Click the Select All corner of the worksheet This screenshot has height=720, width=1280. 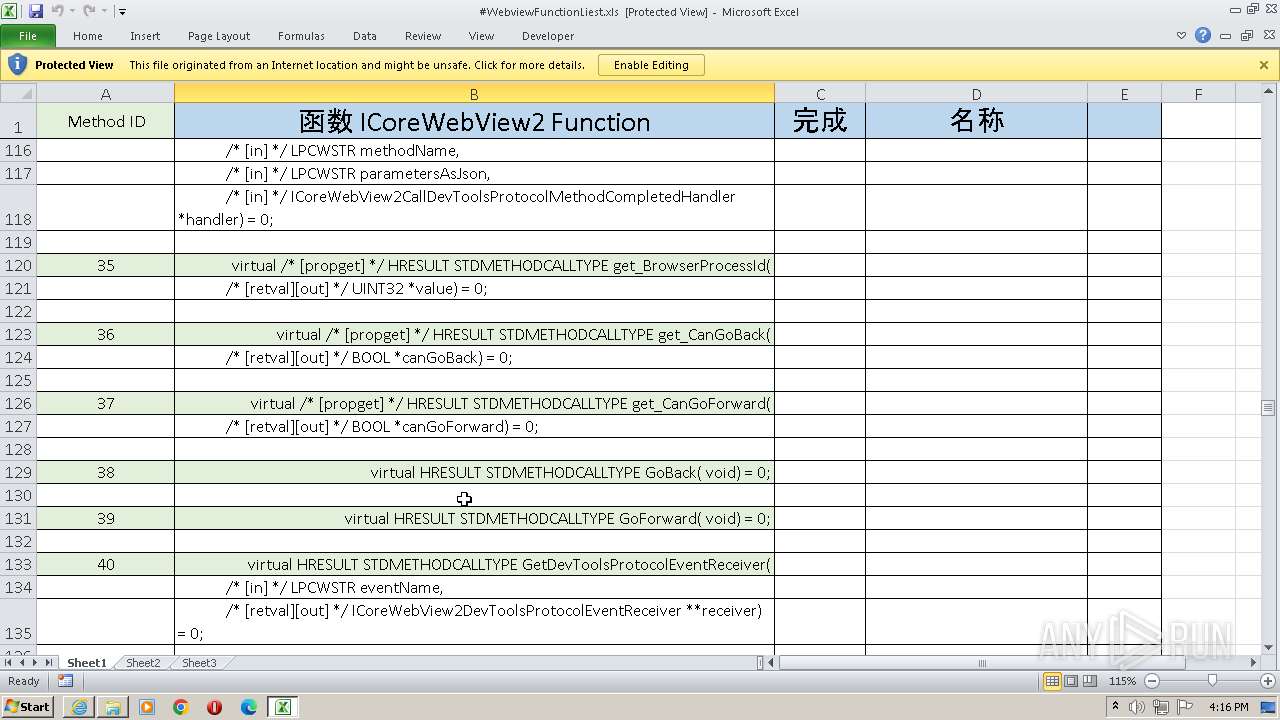[18, 93]
